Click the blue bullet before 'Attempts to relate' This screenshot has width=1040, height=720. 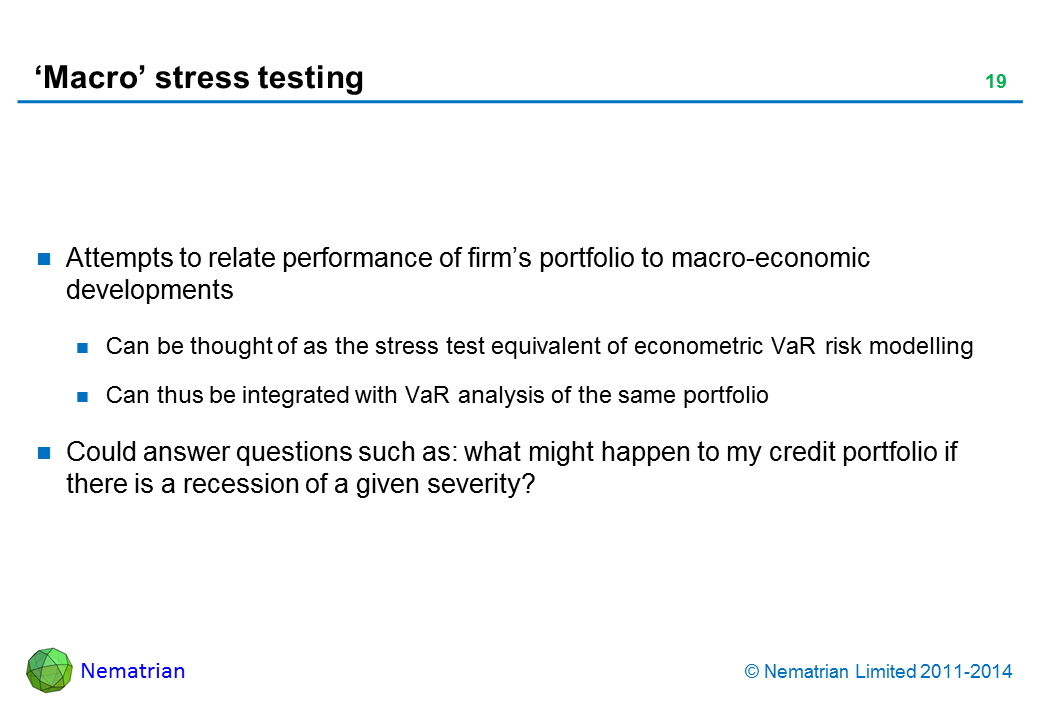coord(45,259)
